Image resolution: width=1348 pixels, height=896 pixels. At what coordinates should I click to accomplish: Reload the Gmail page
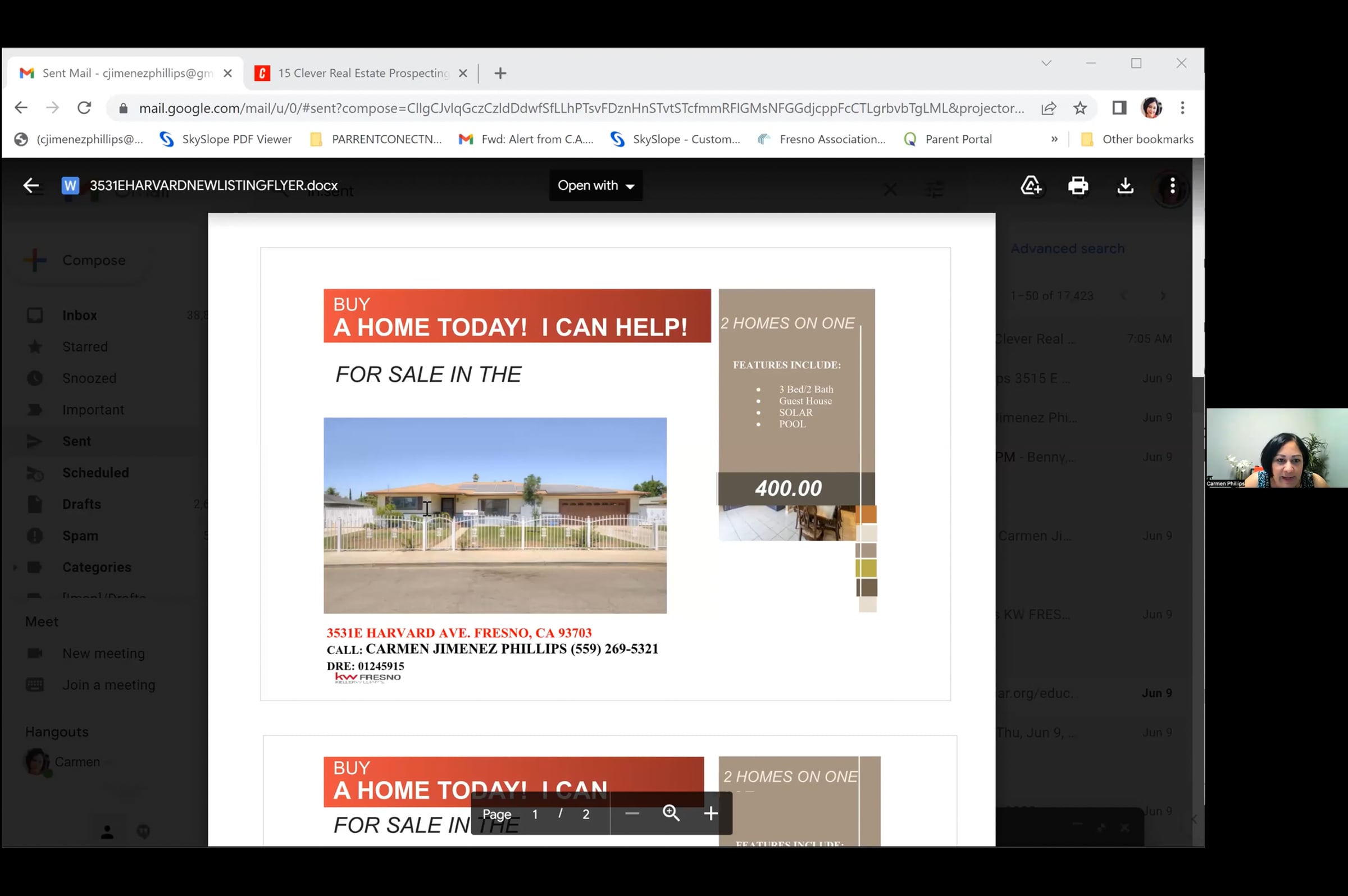[84, 108]
